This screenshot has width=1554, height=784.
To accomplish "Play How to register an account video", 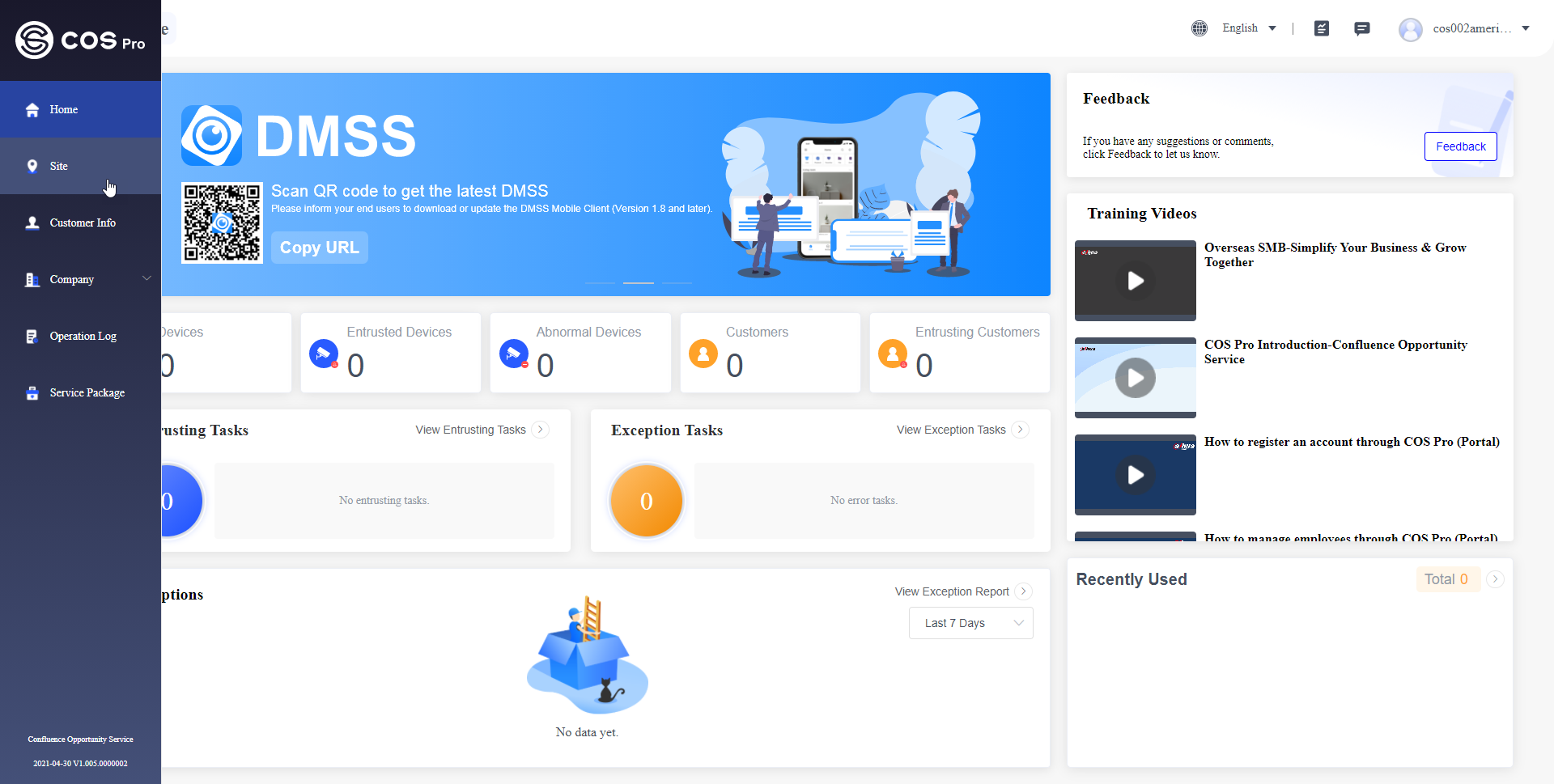I will [1136, 475].
